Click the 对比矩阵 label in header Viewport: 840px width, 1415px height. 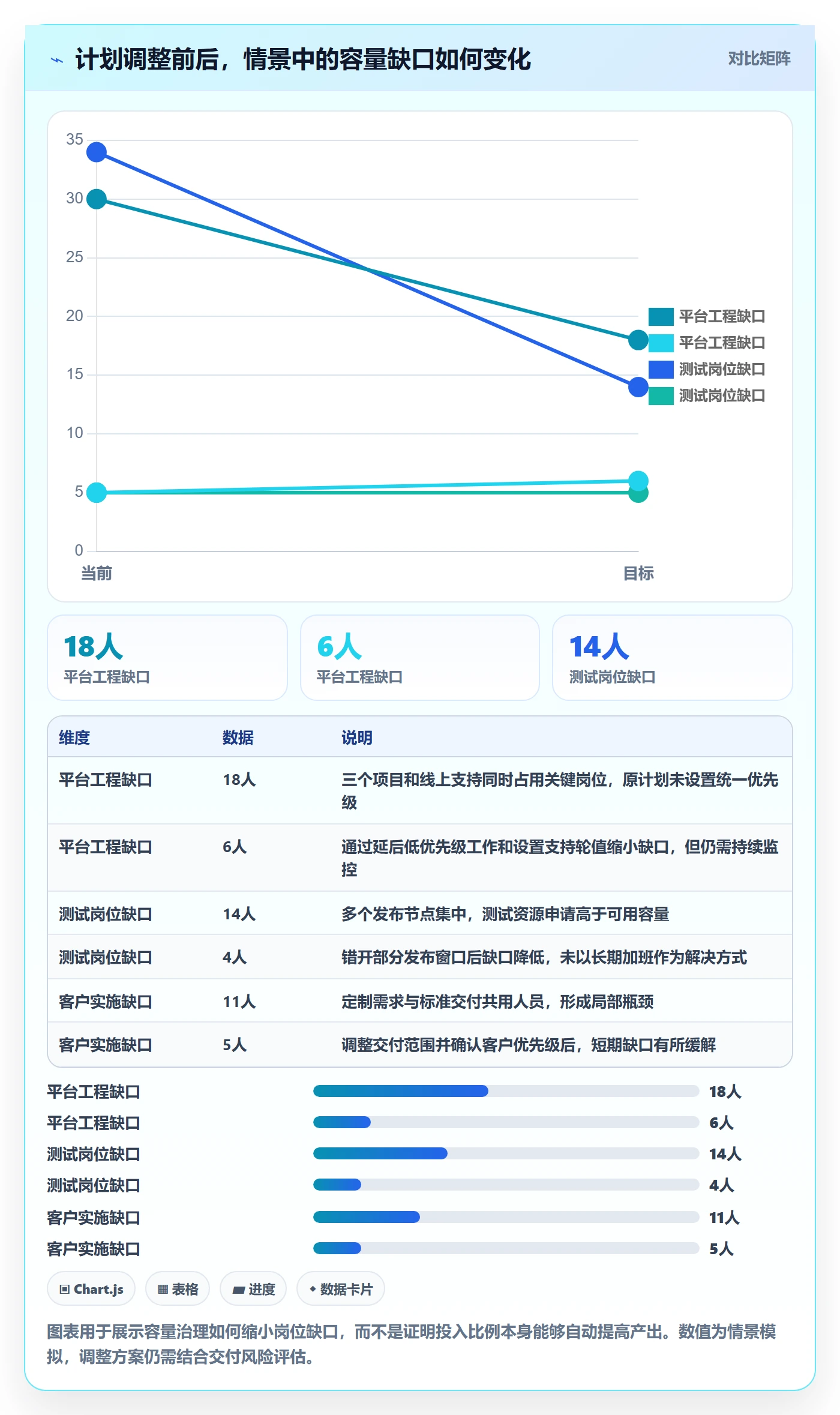759,58
